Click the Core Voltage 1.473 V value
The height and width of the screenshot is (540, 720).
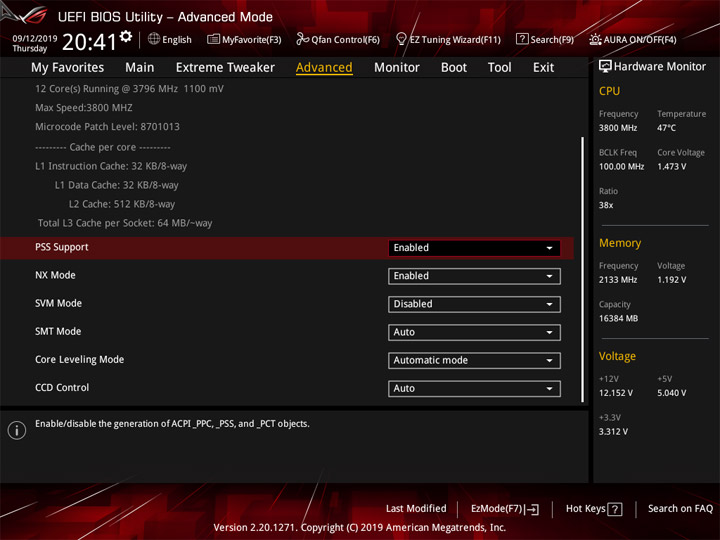coord(672,167)
